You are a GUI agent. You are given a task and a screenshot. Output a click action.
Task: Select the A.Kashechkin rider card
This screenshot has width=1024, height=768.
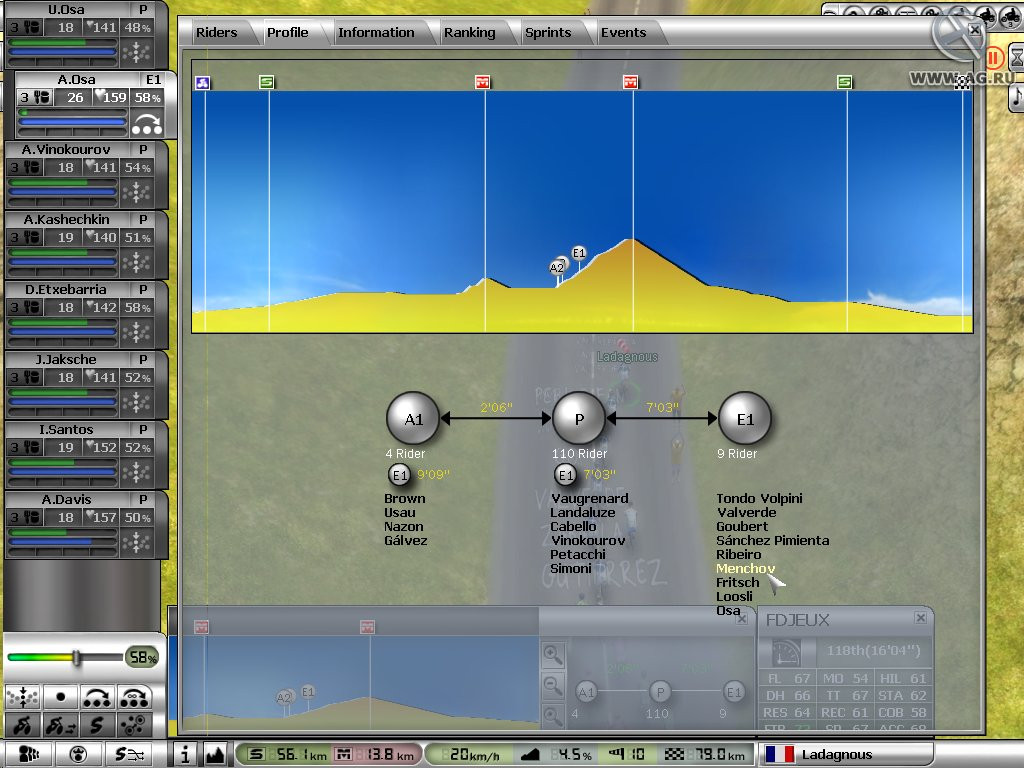pyautogui.click(x=86, y=244)
